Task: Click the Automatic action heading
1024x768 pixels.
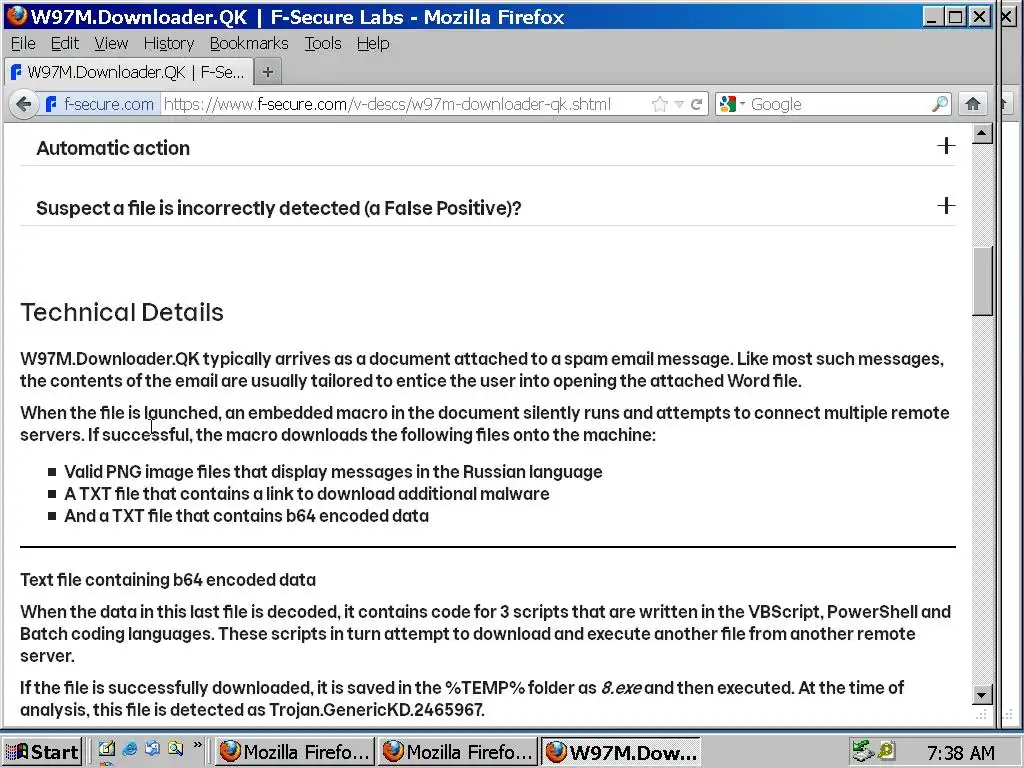Action: (113, 148)
